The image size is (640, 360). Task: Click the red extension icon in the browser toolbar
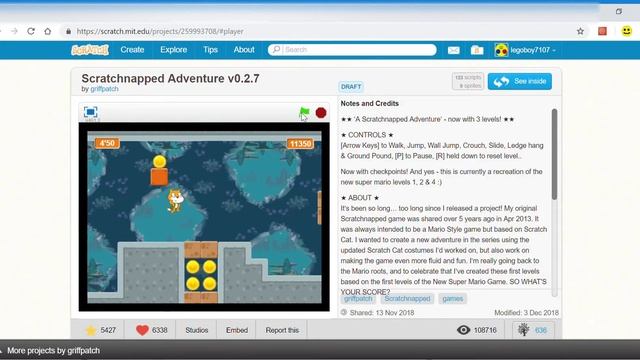(602, 31)
